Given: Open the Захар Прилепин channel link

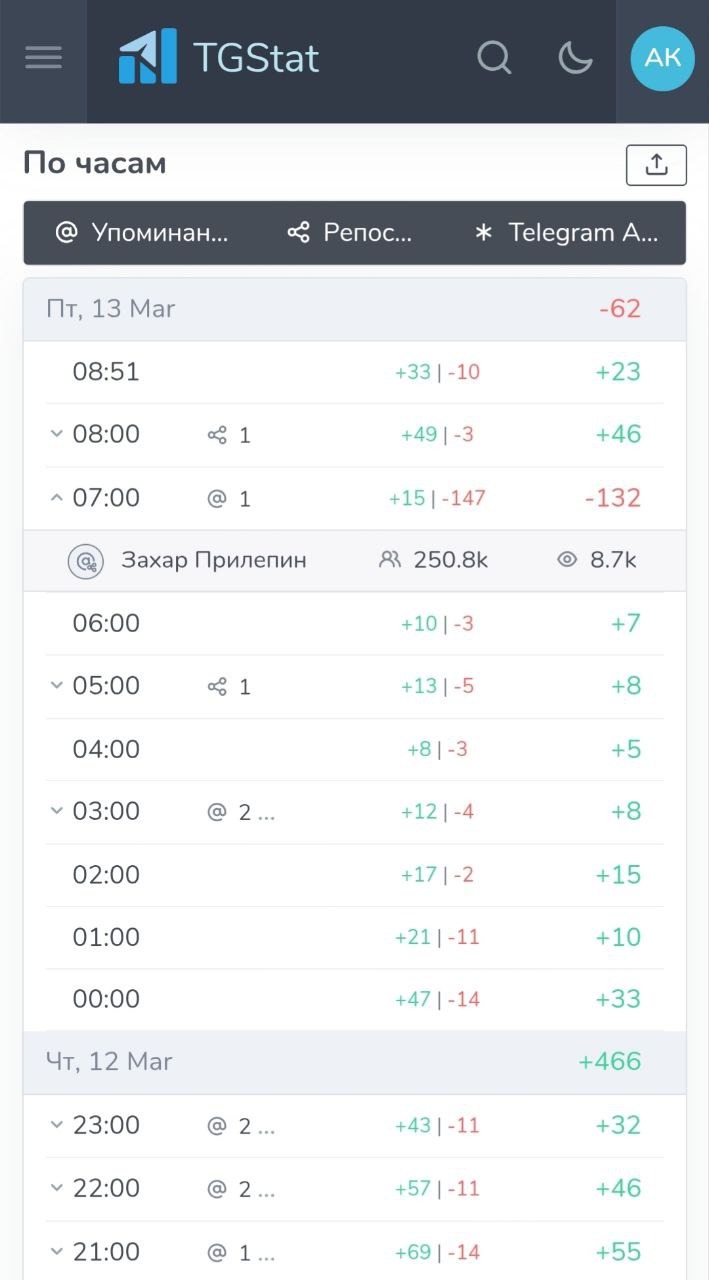Looking at the screenshot, I should [x=214, y=560].
